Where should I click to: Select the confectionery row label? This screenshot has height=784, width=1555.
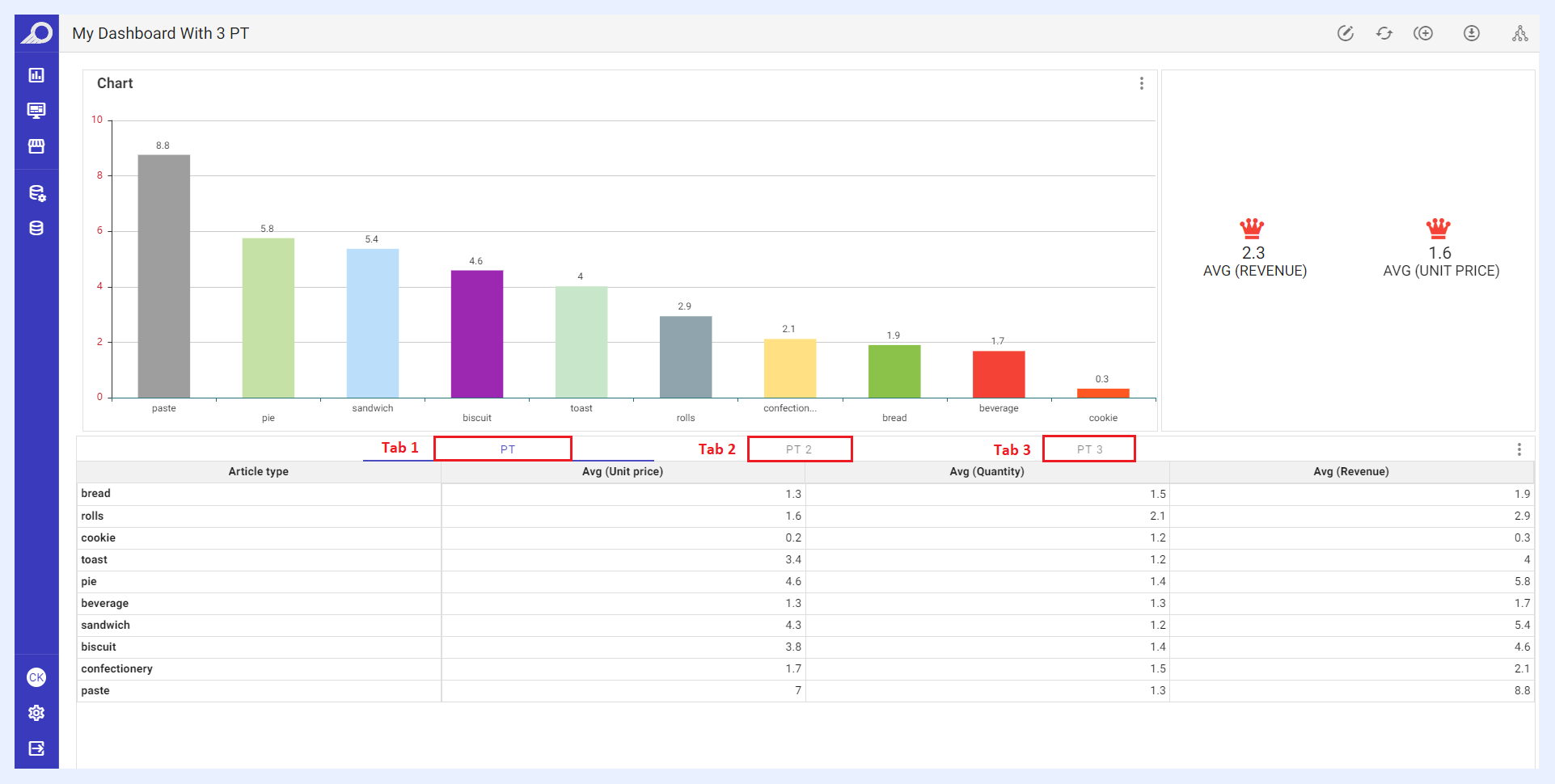point(116,668)
